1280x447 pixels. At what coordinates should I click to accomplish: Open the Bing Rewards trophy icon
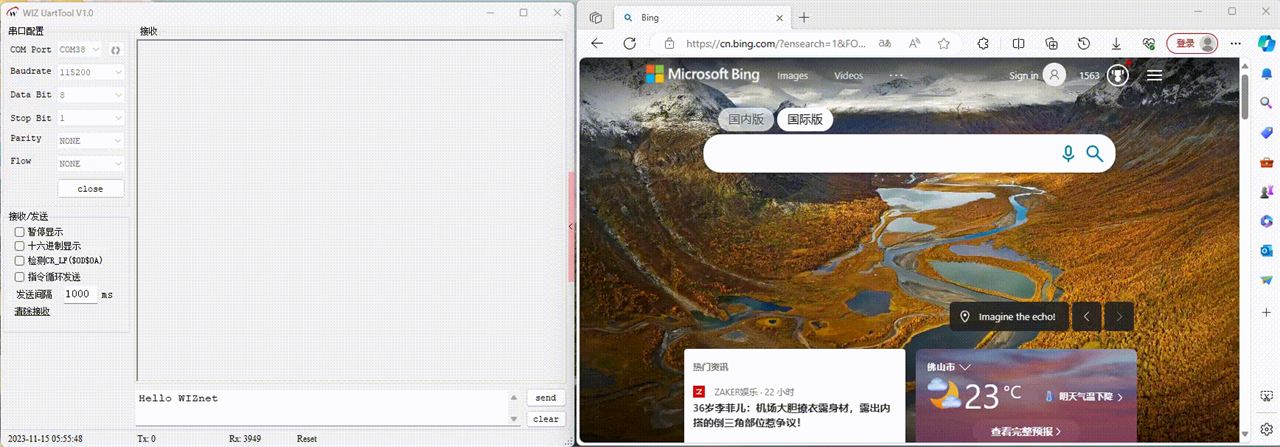(1117, 75)
